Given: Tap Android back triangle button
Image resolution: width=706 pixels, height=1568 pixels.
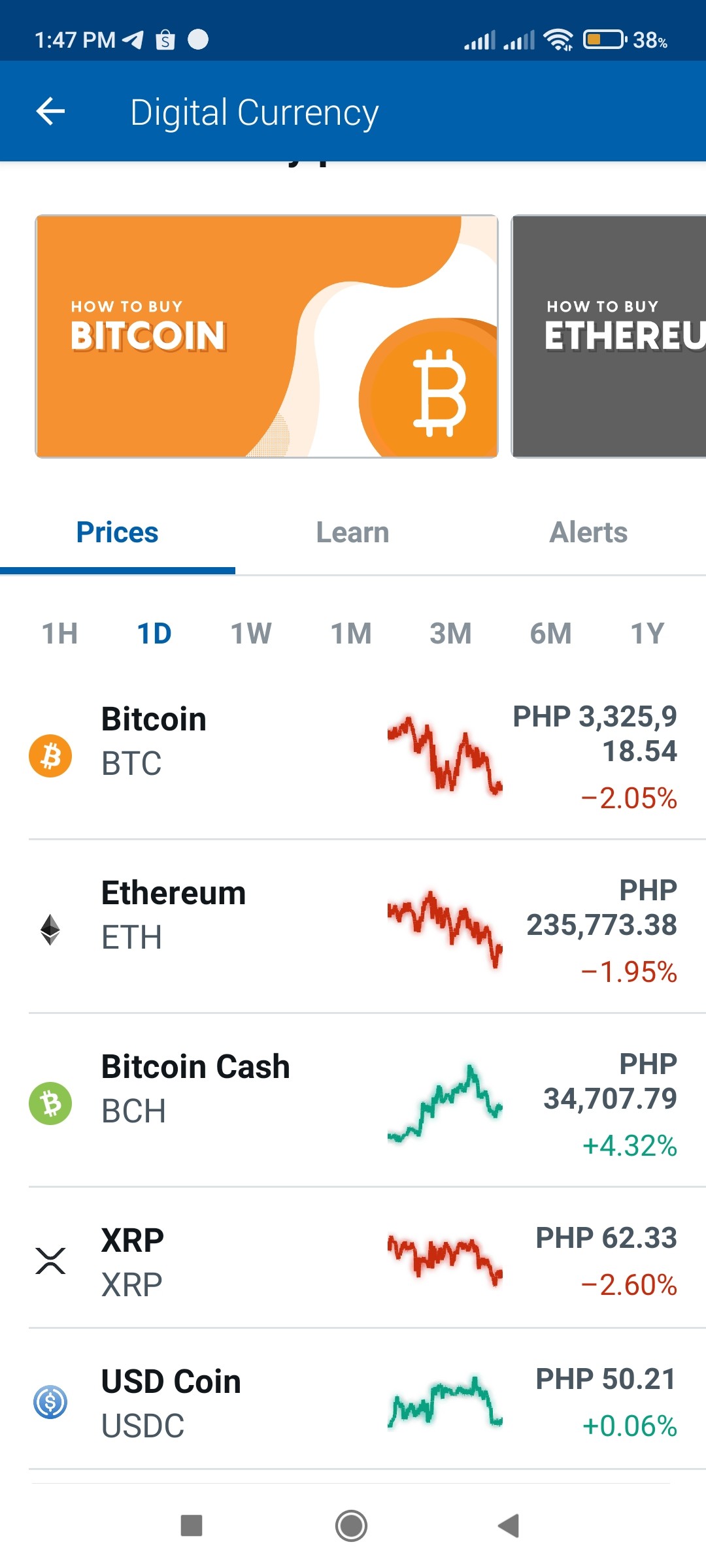Looking at the screenshot, I should pyautogui.click(x=509, y=1526).
